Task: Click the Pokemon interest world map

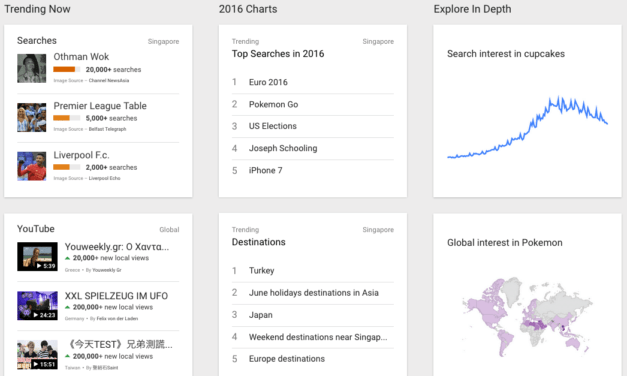Action: point(527,317)
